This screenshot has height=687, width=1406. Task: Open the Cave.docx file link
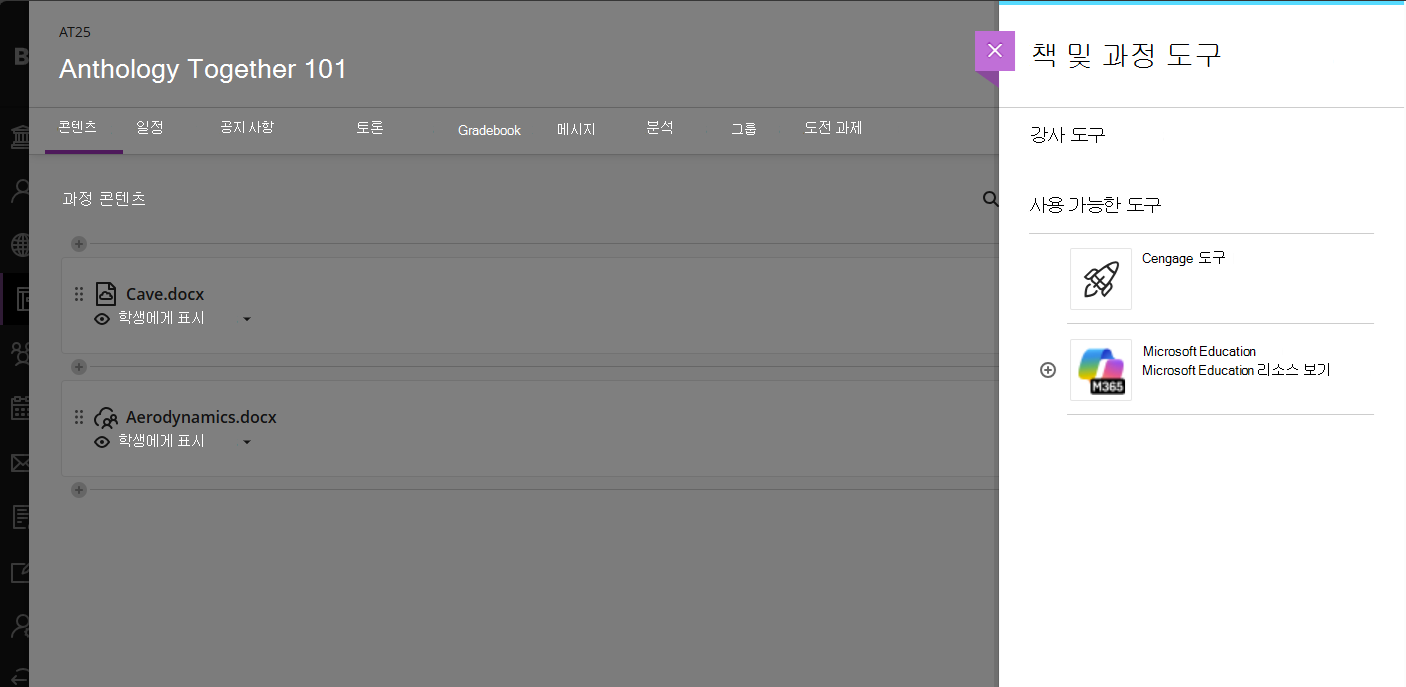point(165,294)
